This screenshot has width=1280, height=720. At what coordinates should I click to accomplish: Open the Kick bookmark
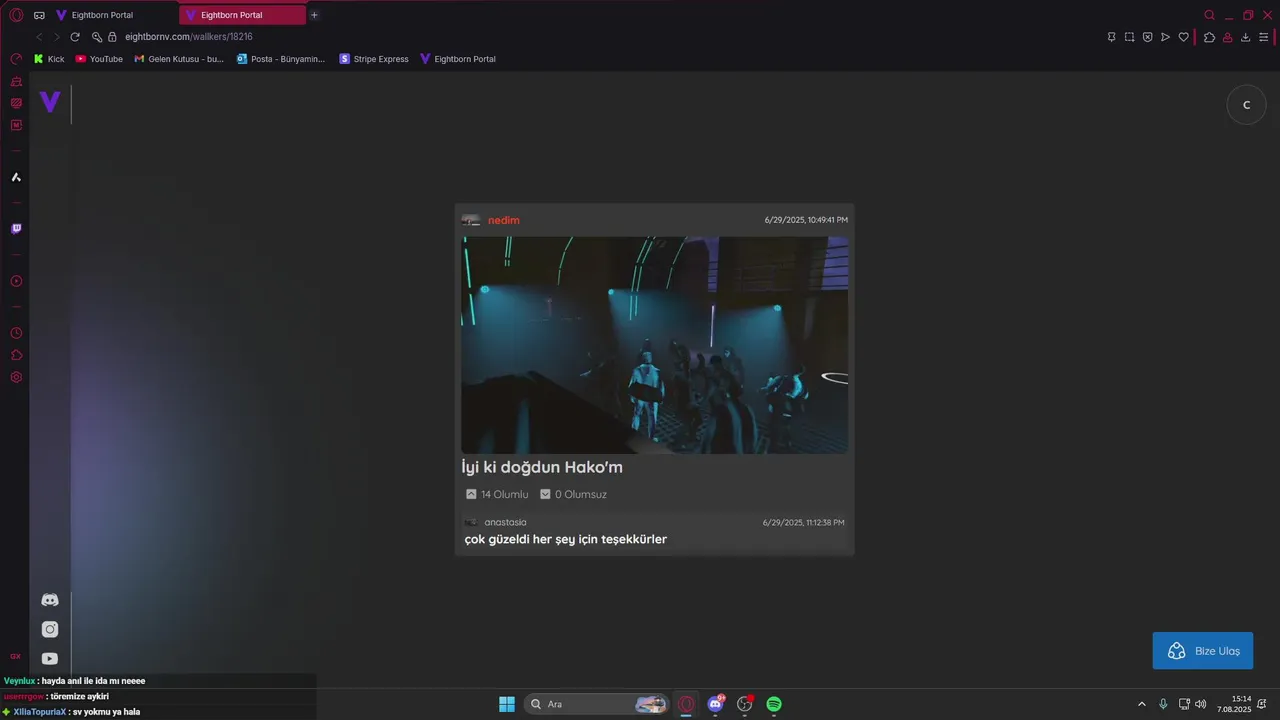[x=49, y=59]
